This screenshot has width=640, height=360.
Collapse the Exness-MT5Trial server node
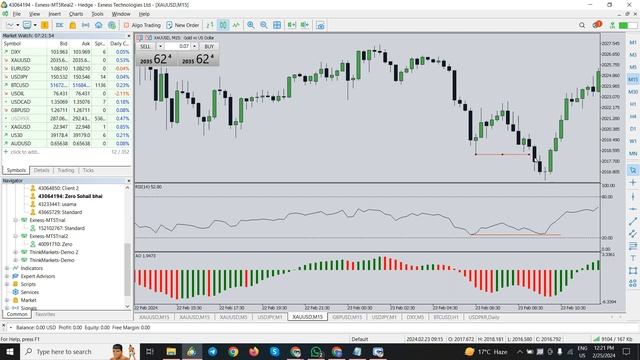[16, 220]
